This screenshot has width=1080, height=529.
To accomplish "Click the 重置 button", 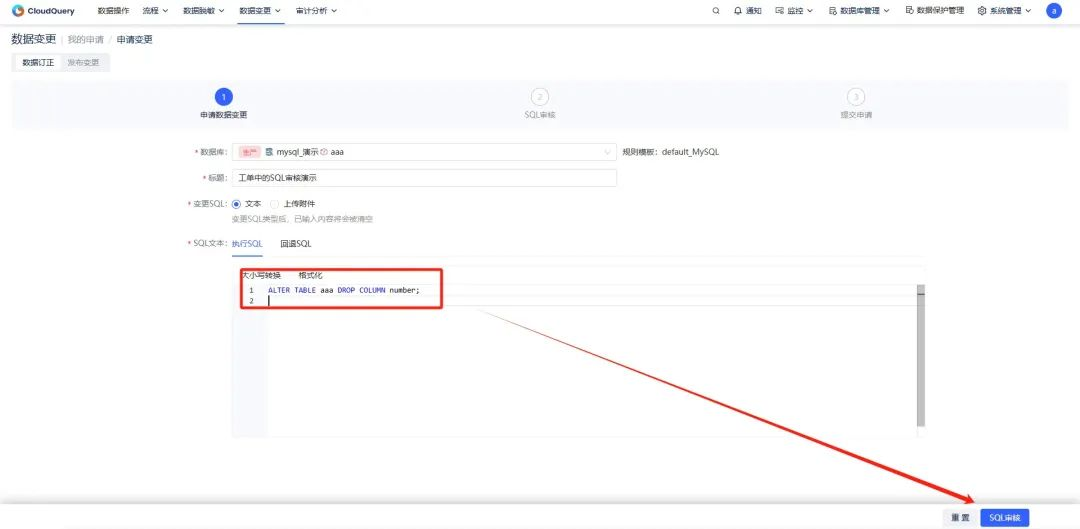I will [x=960, y=518].
